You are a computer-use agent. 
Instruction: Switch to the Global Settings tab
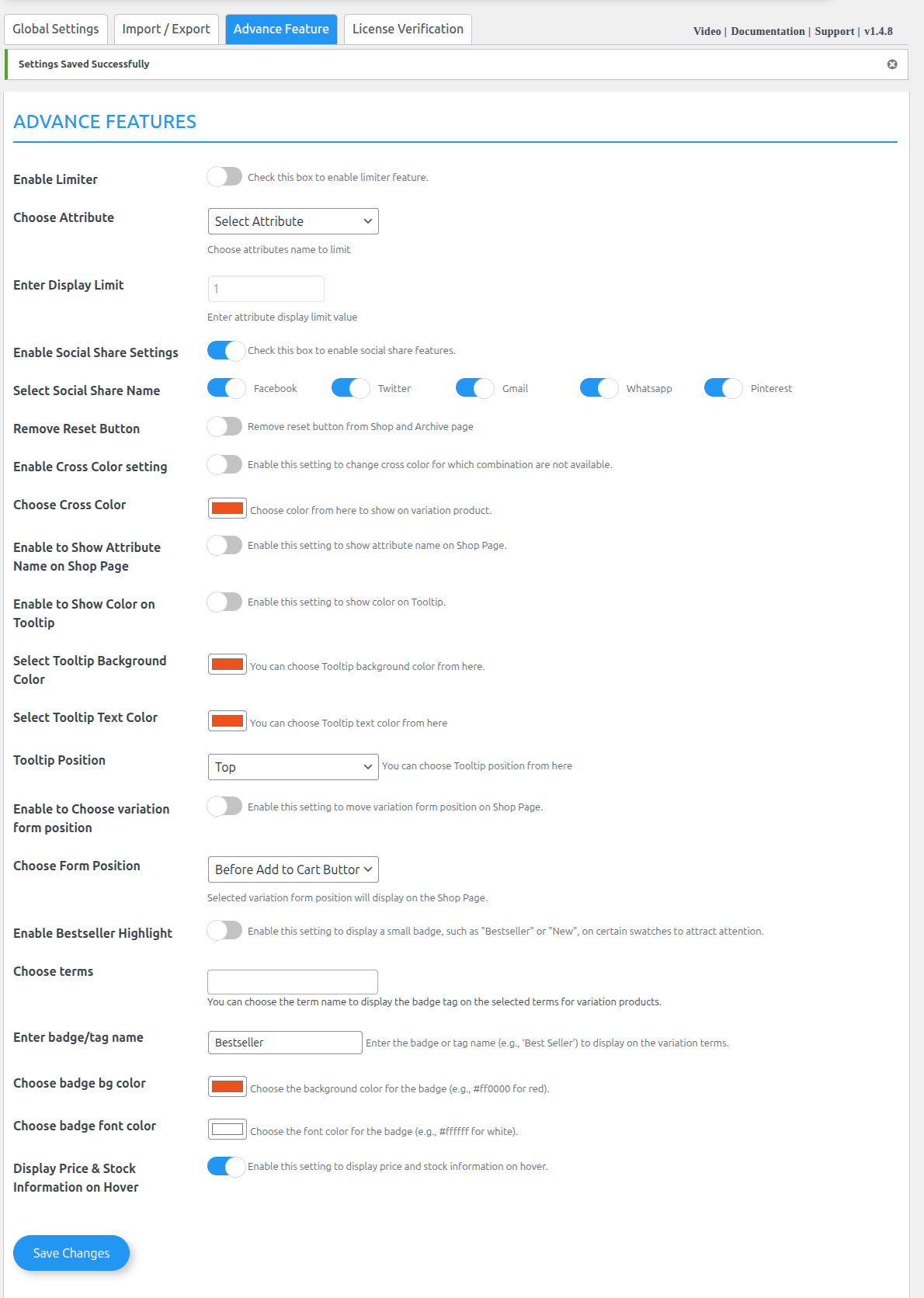[56, 29]
